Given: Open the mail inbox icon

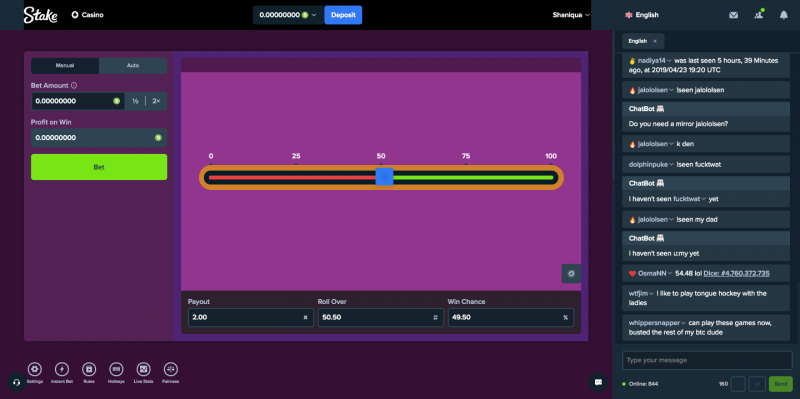Looking at the screenshot, I should (733, 15).
